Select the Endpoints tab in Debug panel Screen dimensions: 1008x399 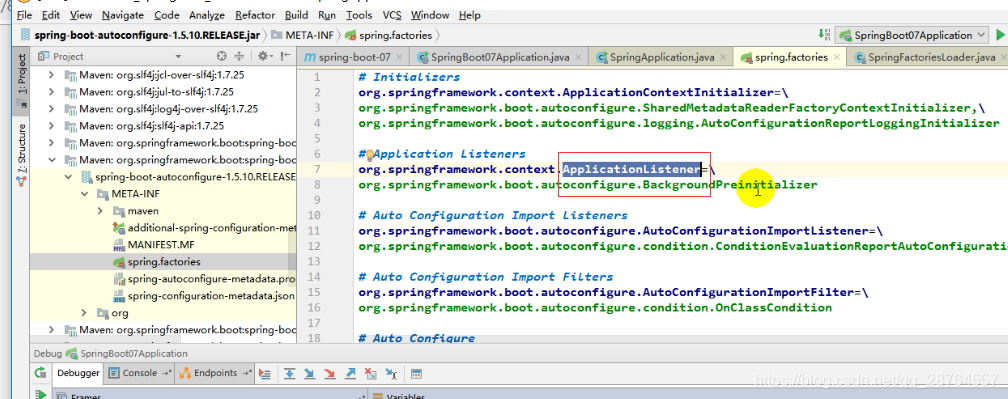(215, 373)
